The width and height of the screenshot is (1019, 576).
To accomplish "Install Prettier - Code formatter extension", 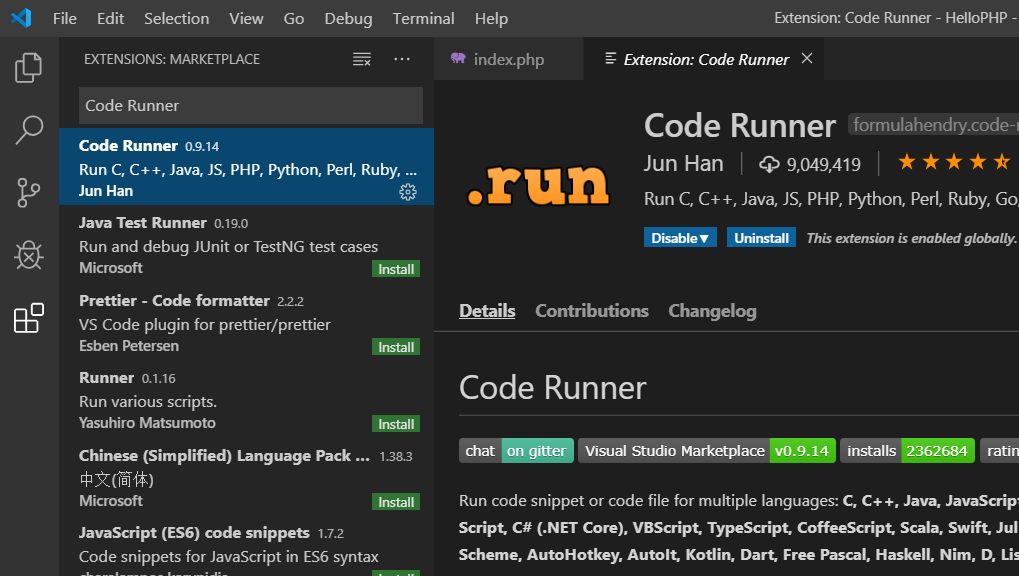I will (396, 347).
